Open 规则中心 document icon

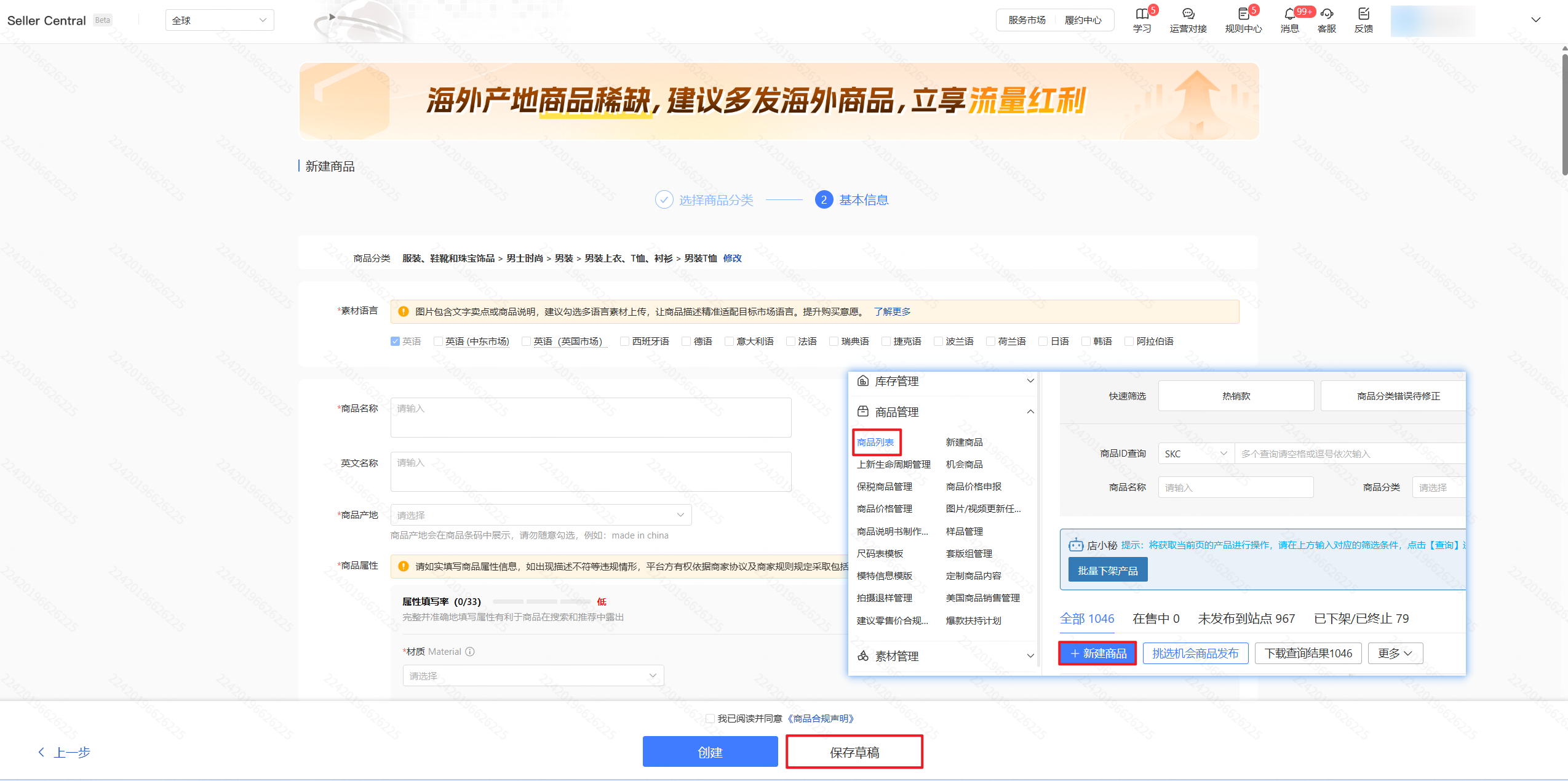pyautogui.click(x=1243, y=14)
